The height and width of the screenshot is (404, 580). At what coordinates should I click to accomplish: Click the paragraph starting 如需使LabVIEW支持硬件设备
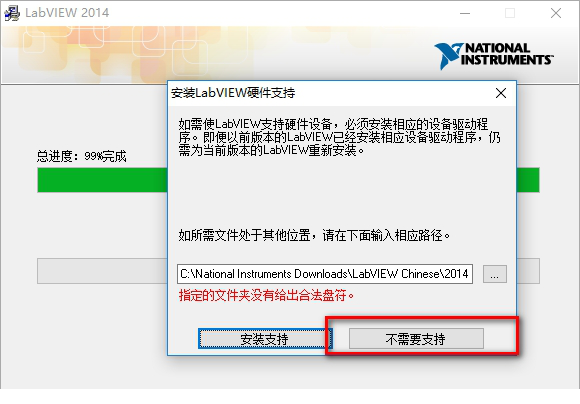pyautogui.click(x=339, y=137)
